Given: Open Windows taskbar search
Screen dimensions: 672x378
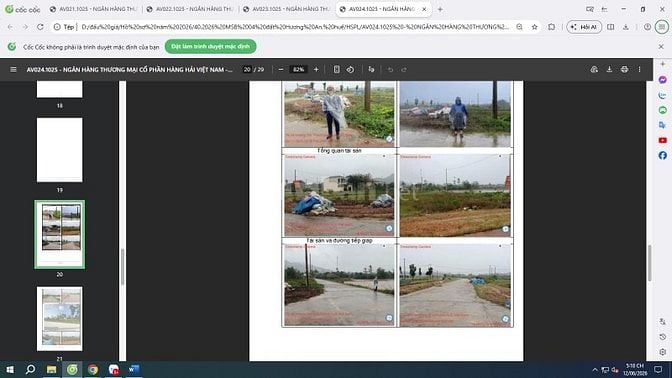Looking at the screenshot, I should [x=30, y=369].
